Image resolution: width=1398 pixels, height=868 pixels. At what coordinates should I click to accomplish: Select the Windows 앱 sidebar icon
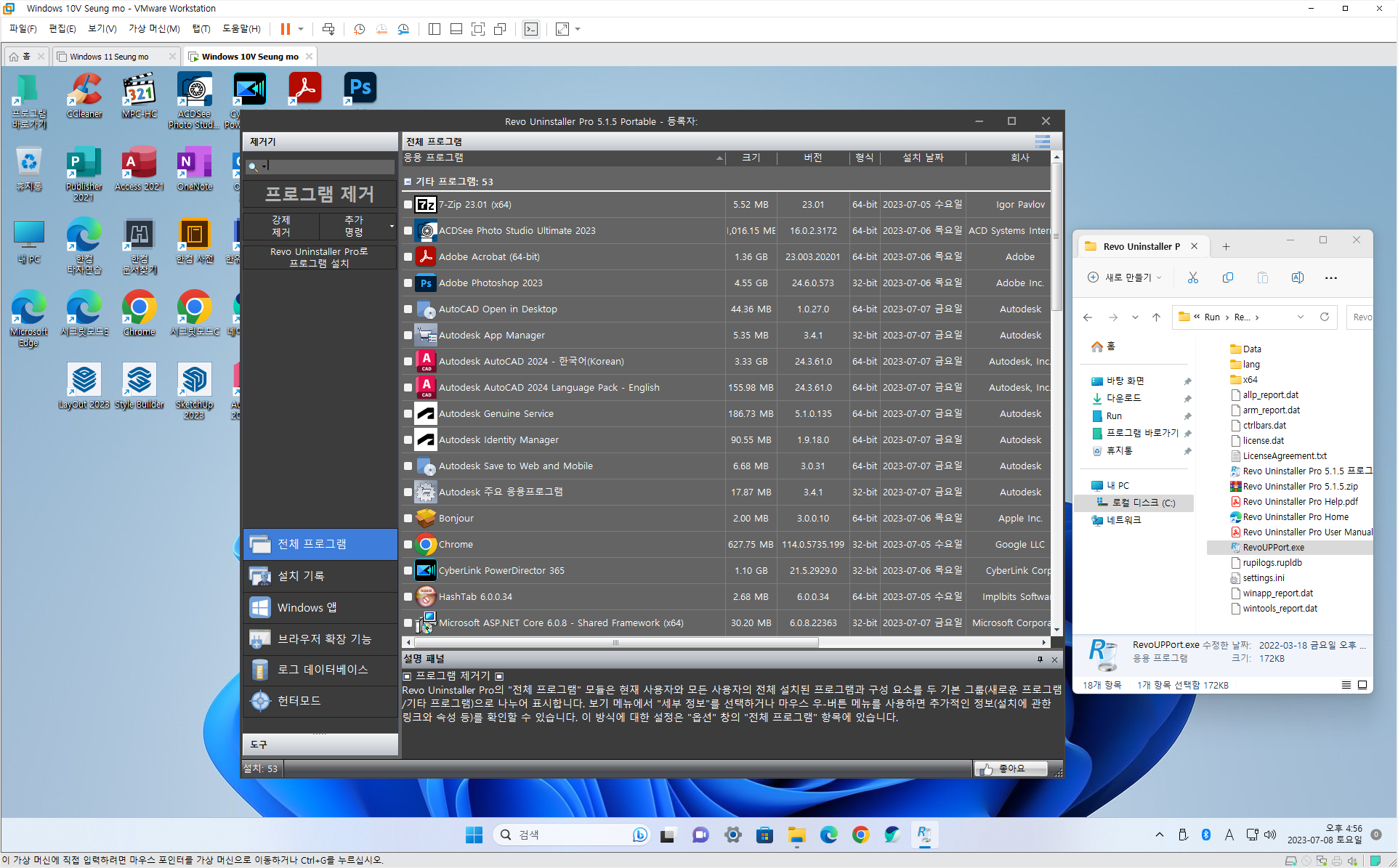[x=259, y=607]
